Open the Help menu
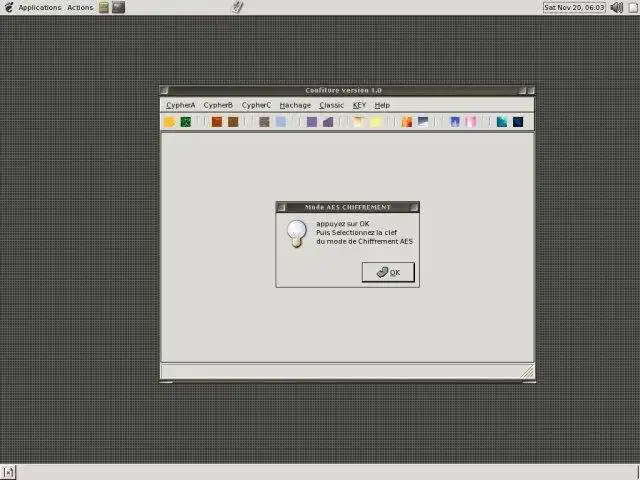Viewport: 640px width, 480px height. tap(382, 105)
